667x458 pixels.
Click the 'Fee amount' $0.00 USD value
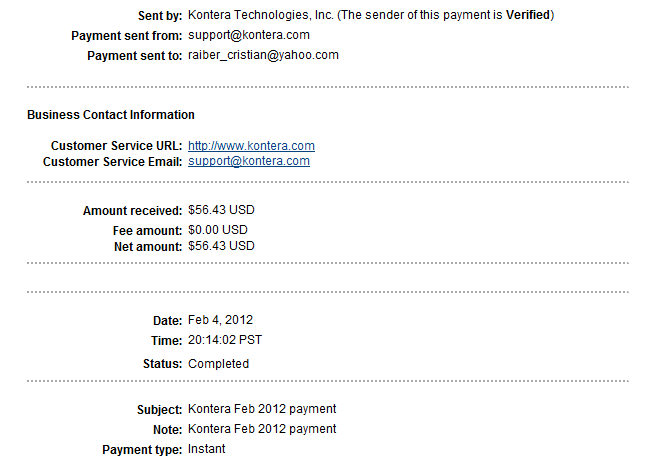(218, 230)
